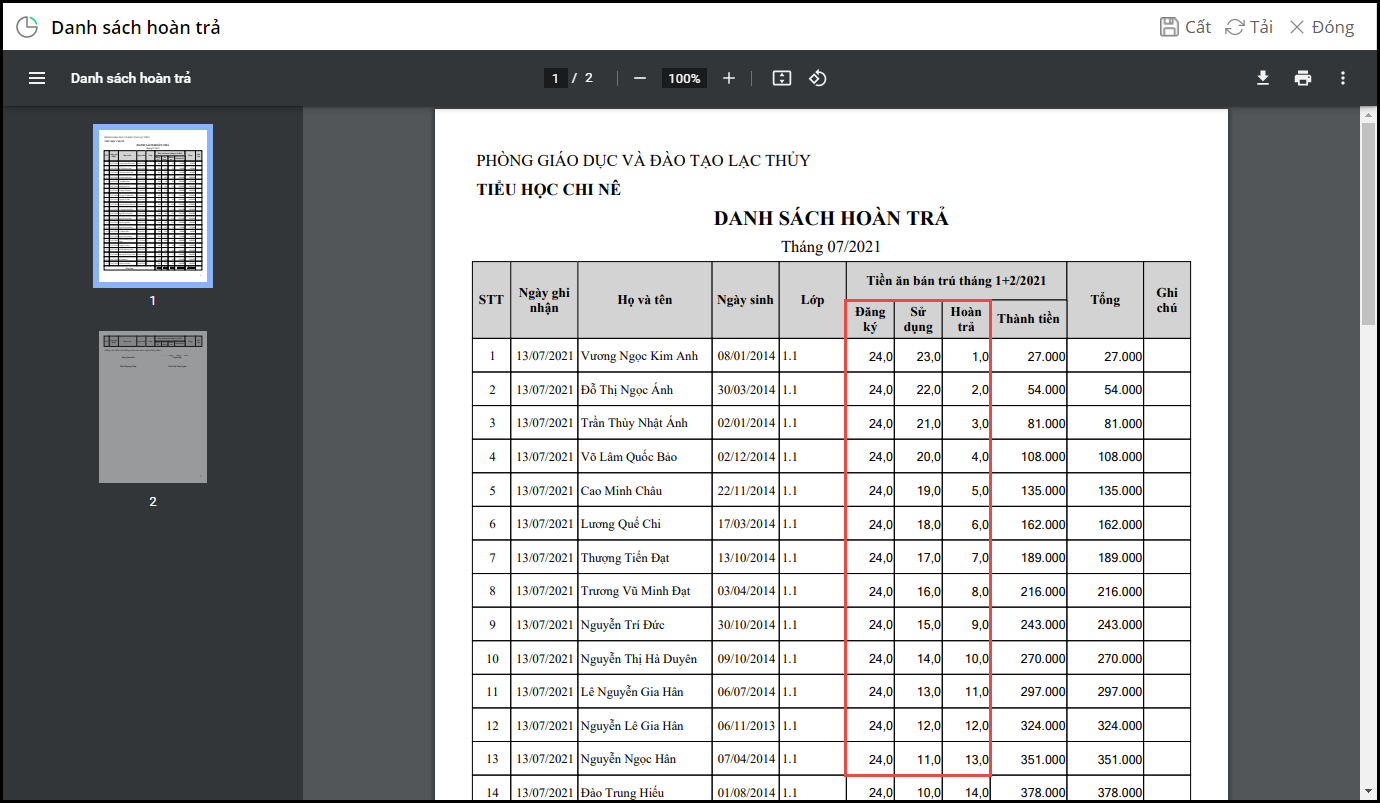Zoom in with the plus icon
The width and height of the screenshot is (1380, 803).
click(729, 78)
